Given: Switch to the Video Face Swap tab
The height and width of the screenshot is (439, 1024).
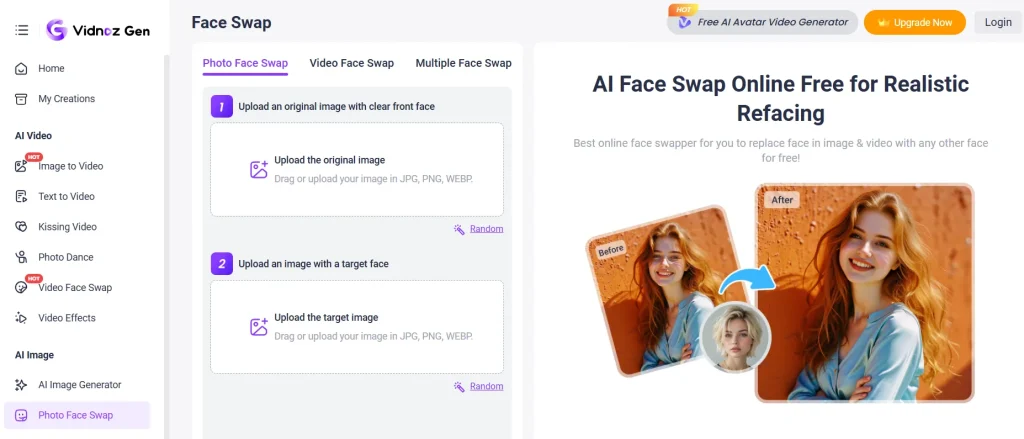Looking at the screenshot, I should (x=351, y=63).
